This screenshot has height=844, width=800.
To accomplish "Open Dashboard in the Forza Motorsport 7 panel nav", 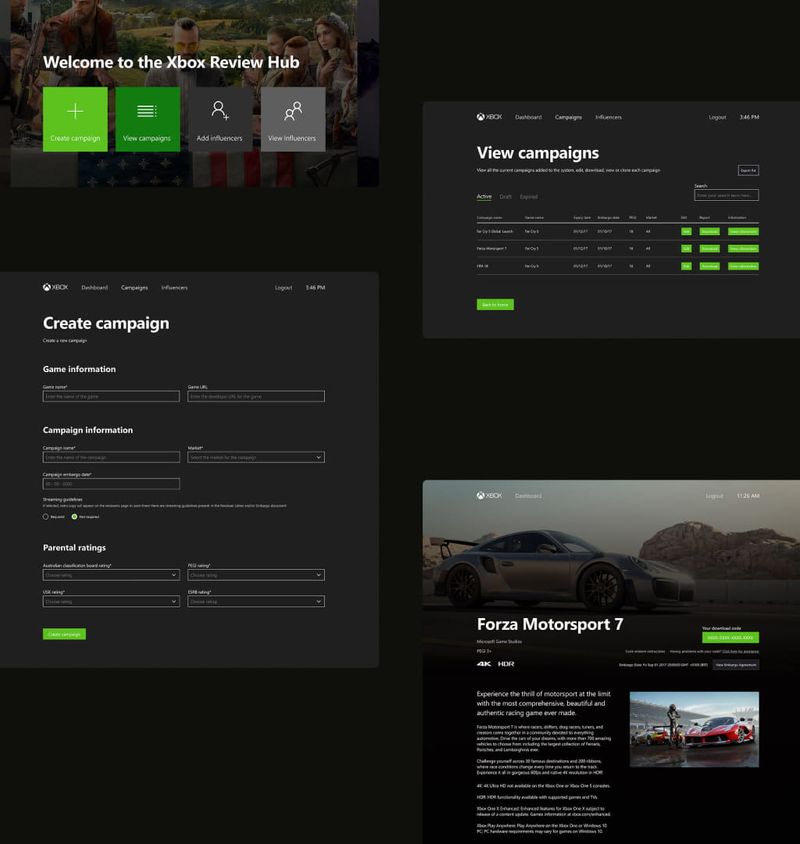I will [x=528, y=496].
